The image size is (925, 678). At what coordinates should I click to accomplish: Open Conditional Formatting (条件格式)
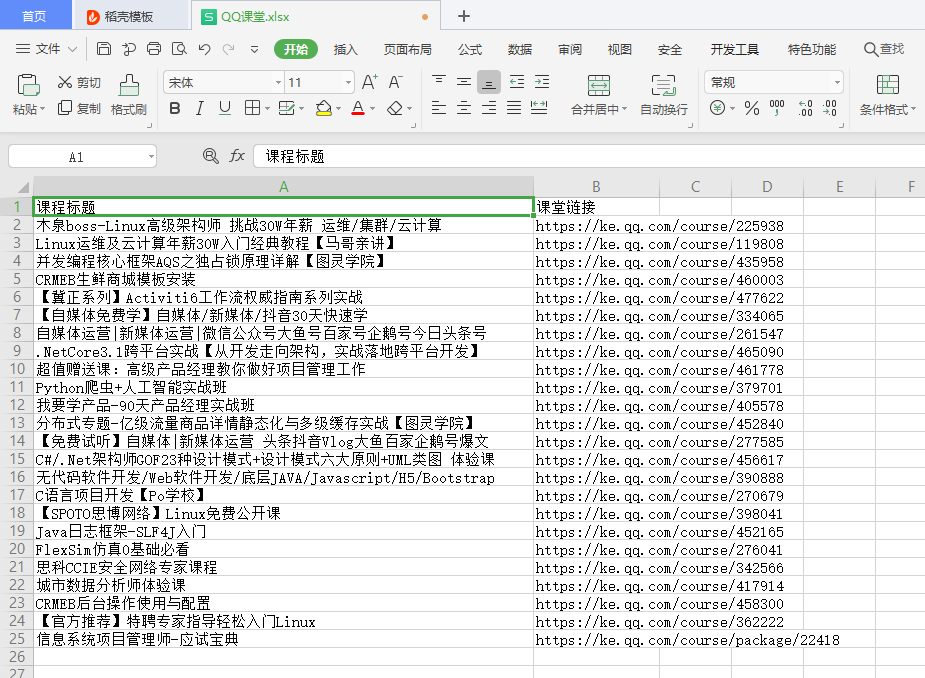tap(887, 94)
